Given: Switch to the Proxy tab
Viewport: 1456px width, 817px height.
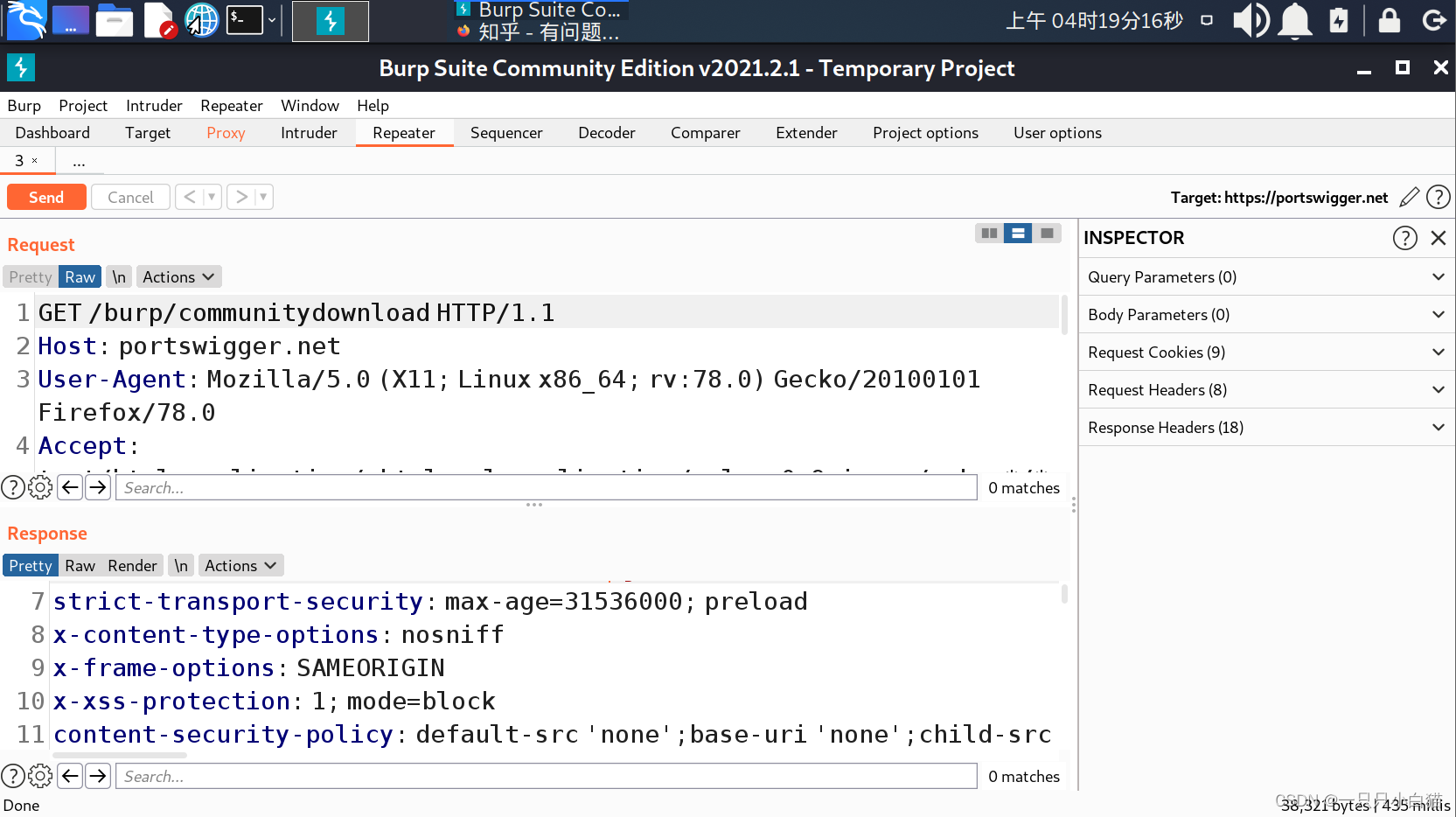Looking at the screenshot, I should point(226,133).
